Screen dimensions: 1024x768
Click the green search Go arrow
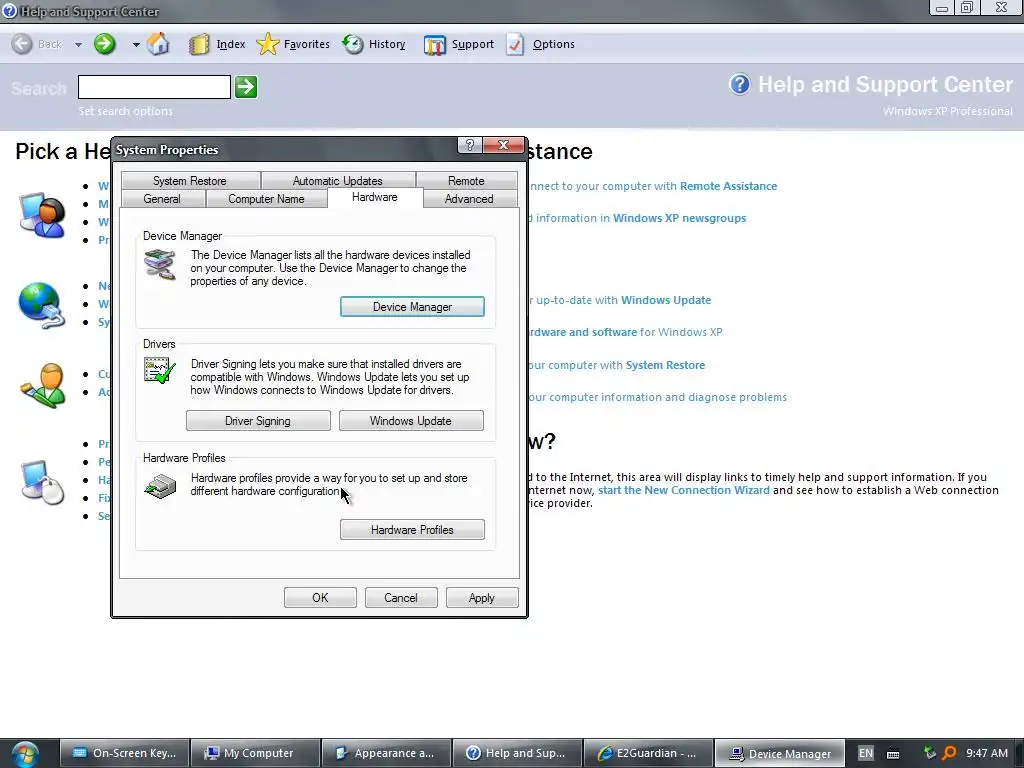246,86
